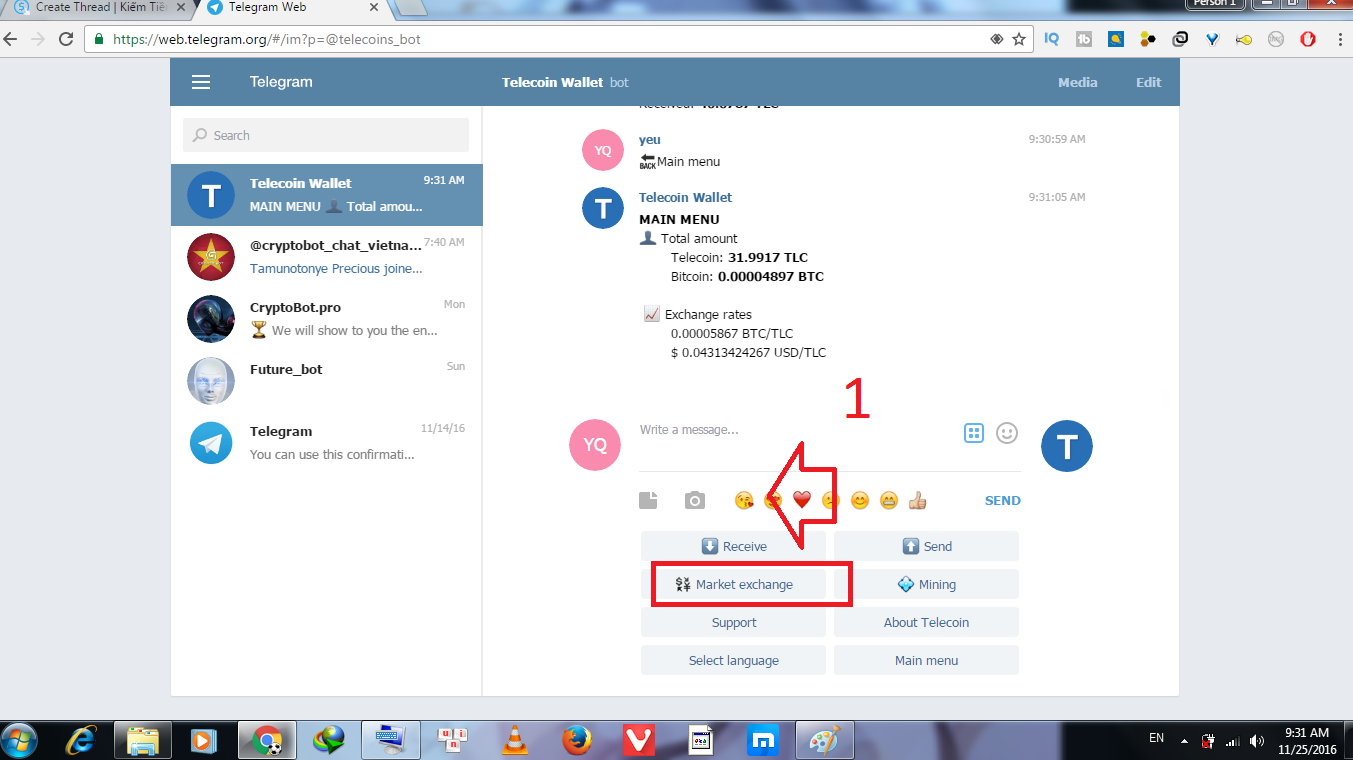Image resolution: width=1353 pixels, height=760 pixels.
Task: Open the Media link in chat header
Action: click(1078, 83)
